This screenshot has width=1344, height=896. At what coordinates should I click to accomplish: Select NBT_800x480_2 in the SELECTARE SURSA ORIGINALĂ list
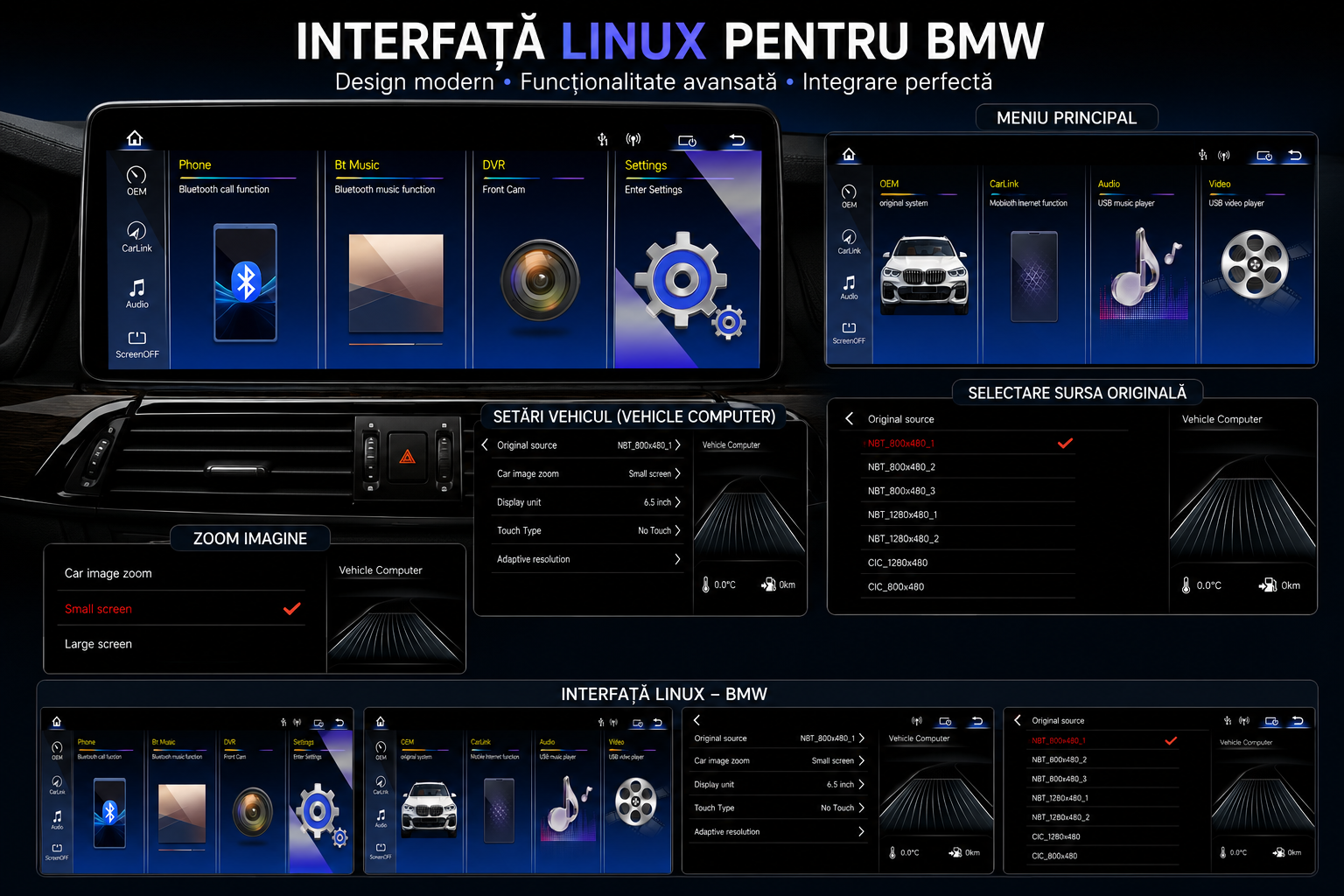click(x=967, y=466)
